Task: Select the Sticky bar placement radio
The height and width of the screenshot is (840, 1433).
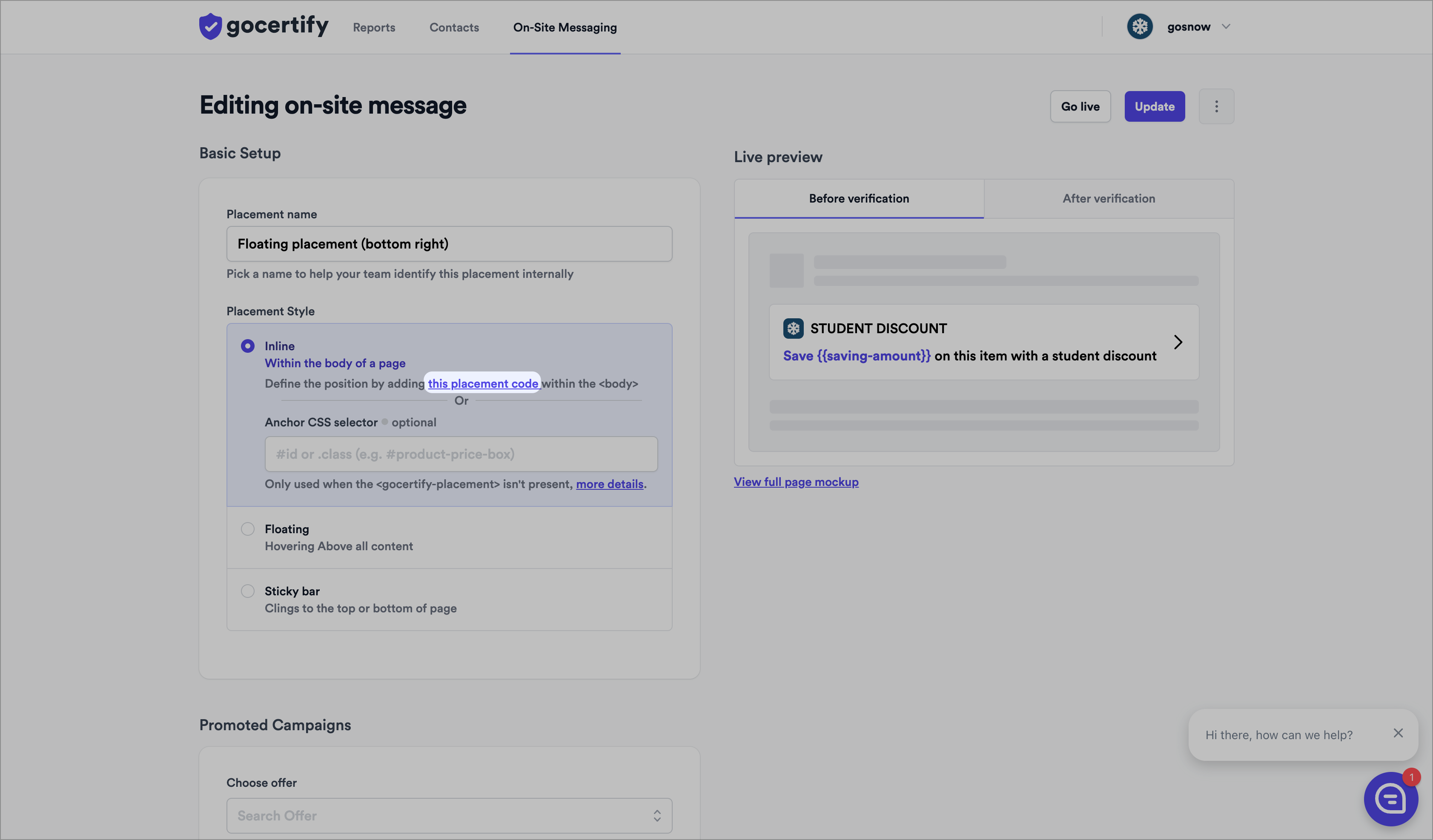Action: click(247, 591)
